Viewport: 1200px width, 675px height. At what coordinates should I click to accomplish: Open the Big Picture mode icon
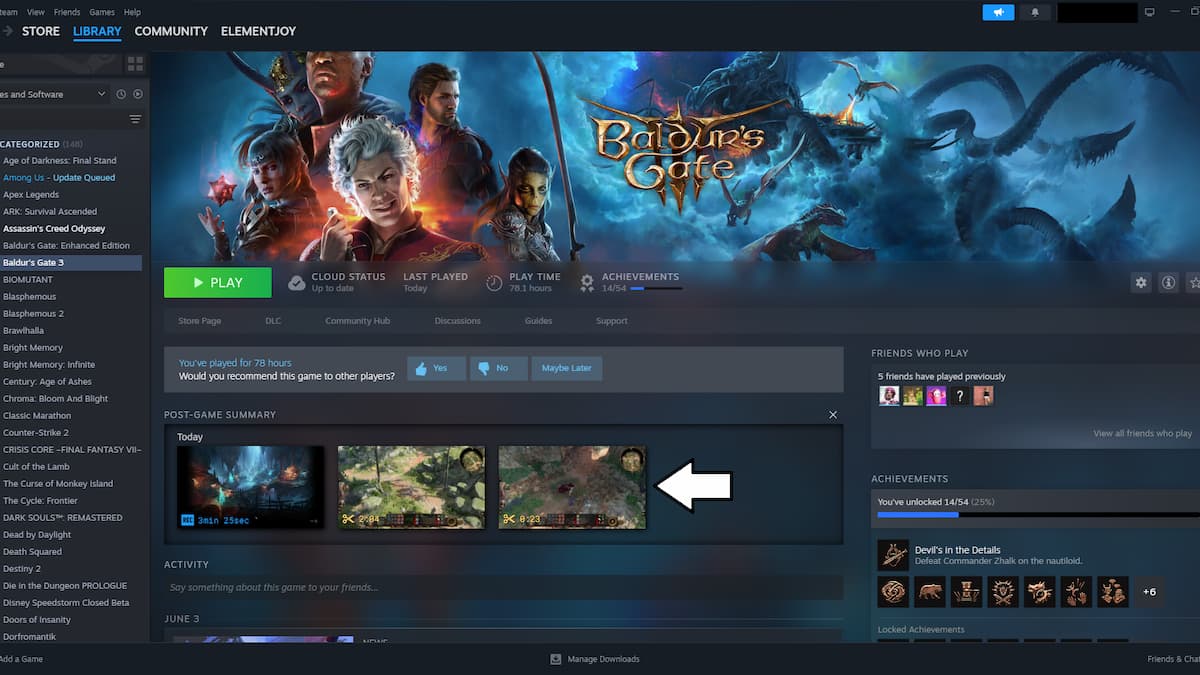(1148, 11)
